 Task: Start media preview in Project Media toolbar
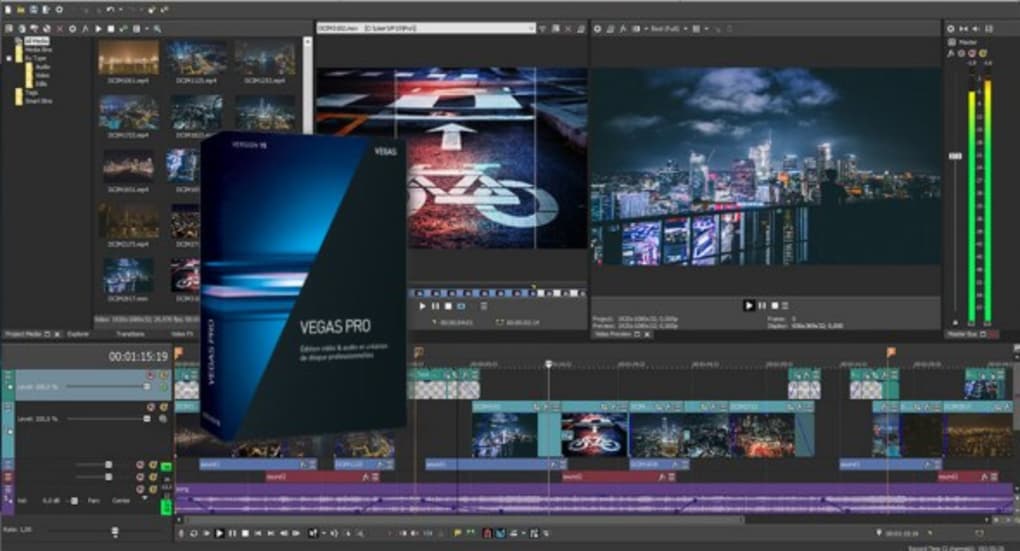click(98, 29)
